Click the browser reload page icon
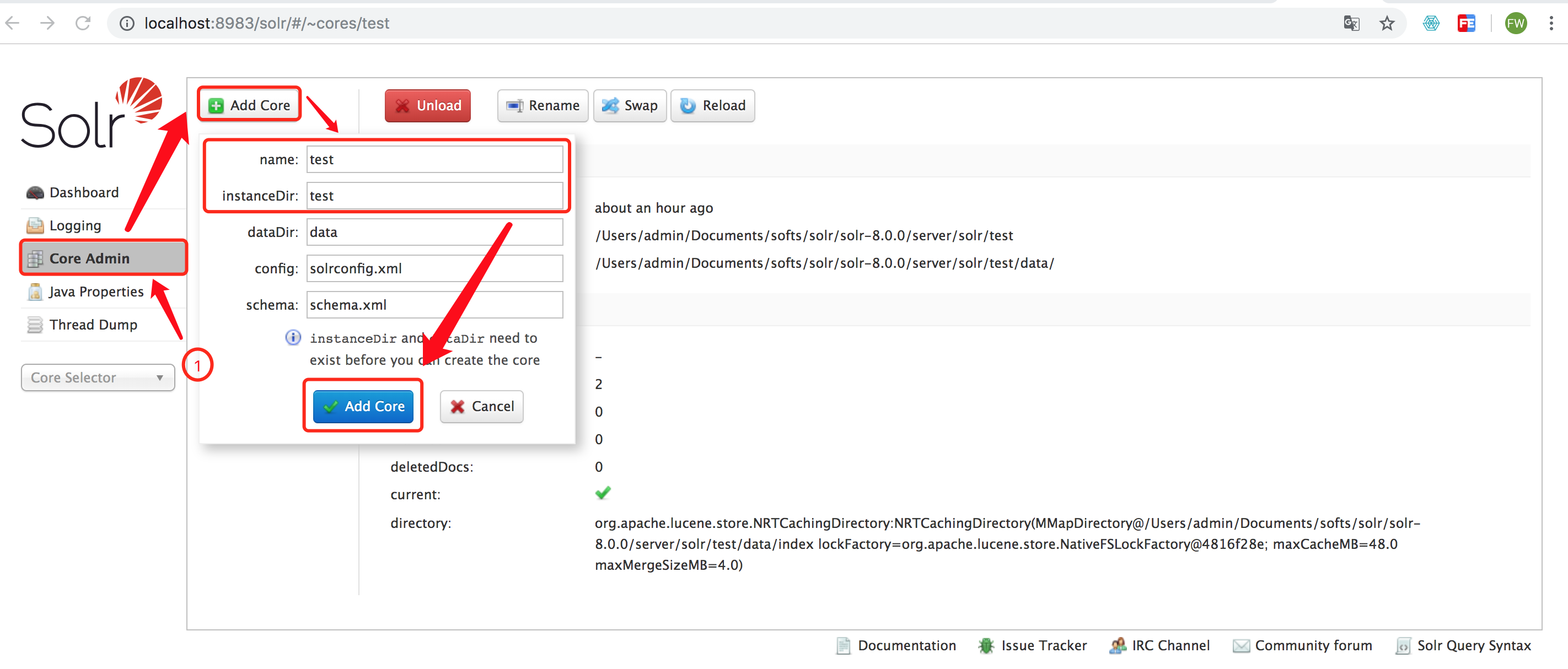Image resolution: width=1568 pixels, height=669 pixels. point(83,23)
